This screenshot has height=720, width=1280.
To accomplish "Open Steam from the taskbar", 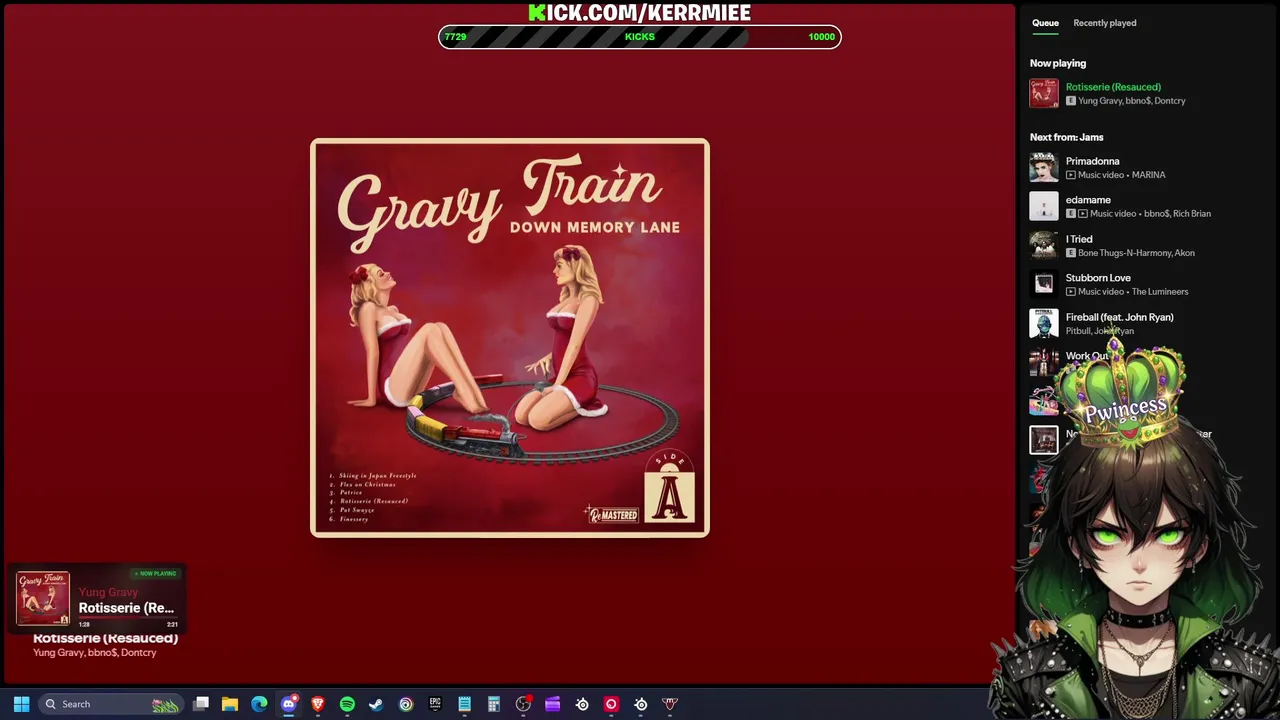I will 376,704.
